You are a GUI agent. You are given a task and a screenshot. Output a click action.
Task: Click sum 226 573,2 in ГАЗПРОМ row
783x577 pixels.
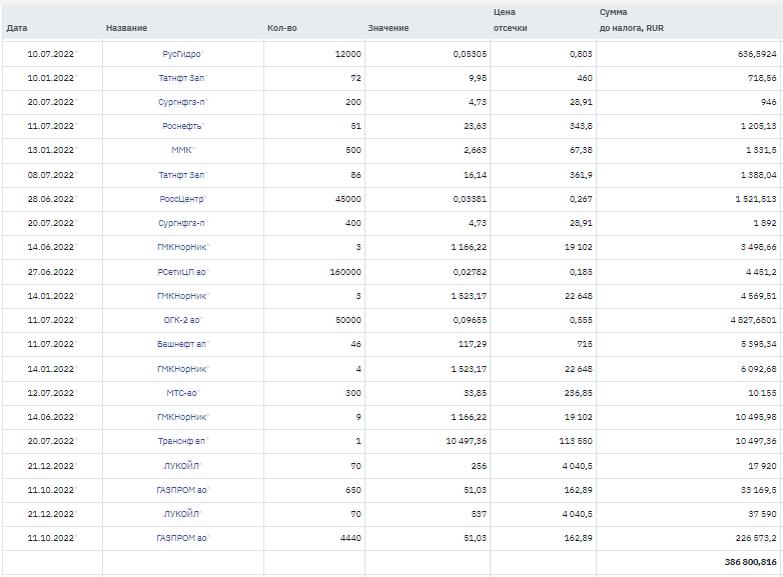tap(756, 538)
